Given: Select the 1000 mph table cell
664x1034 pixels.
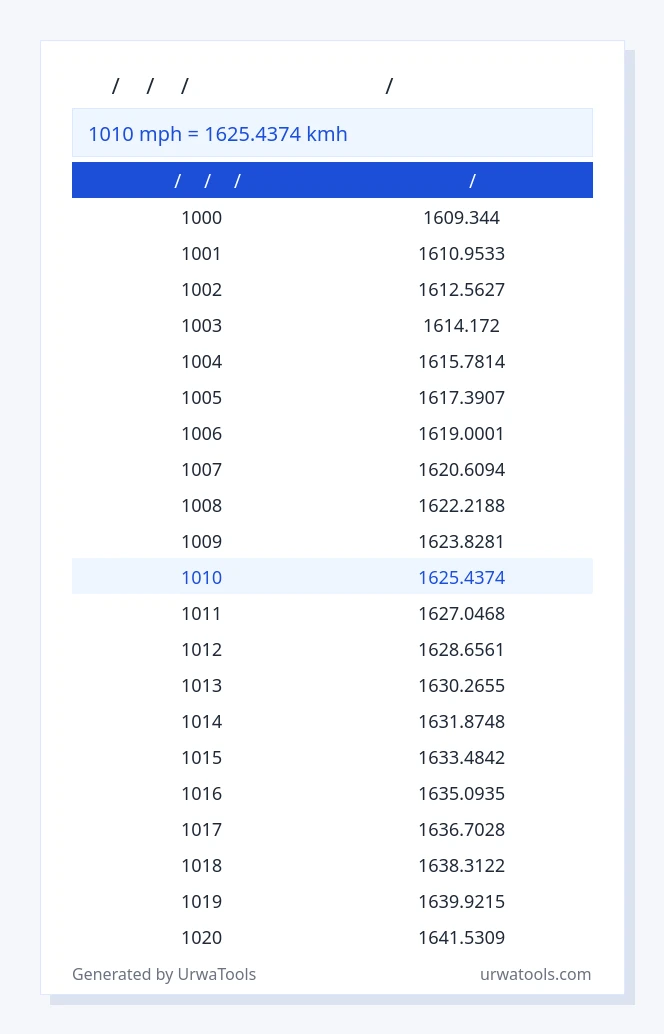Looking at the screenshot, I should tap(202, 217).
